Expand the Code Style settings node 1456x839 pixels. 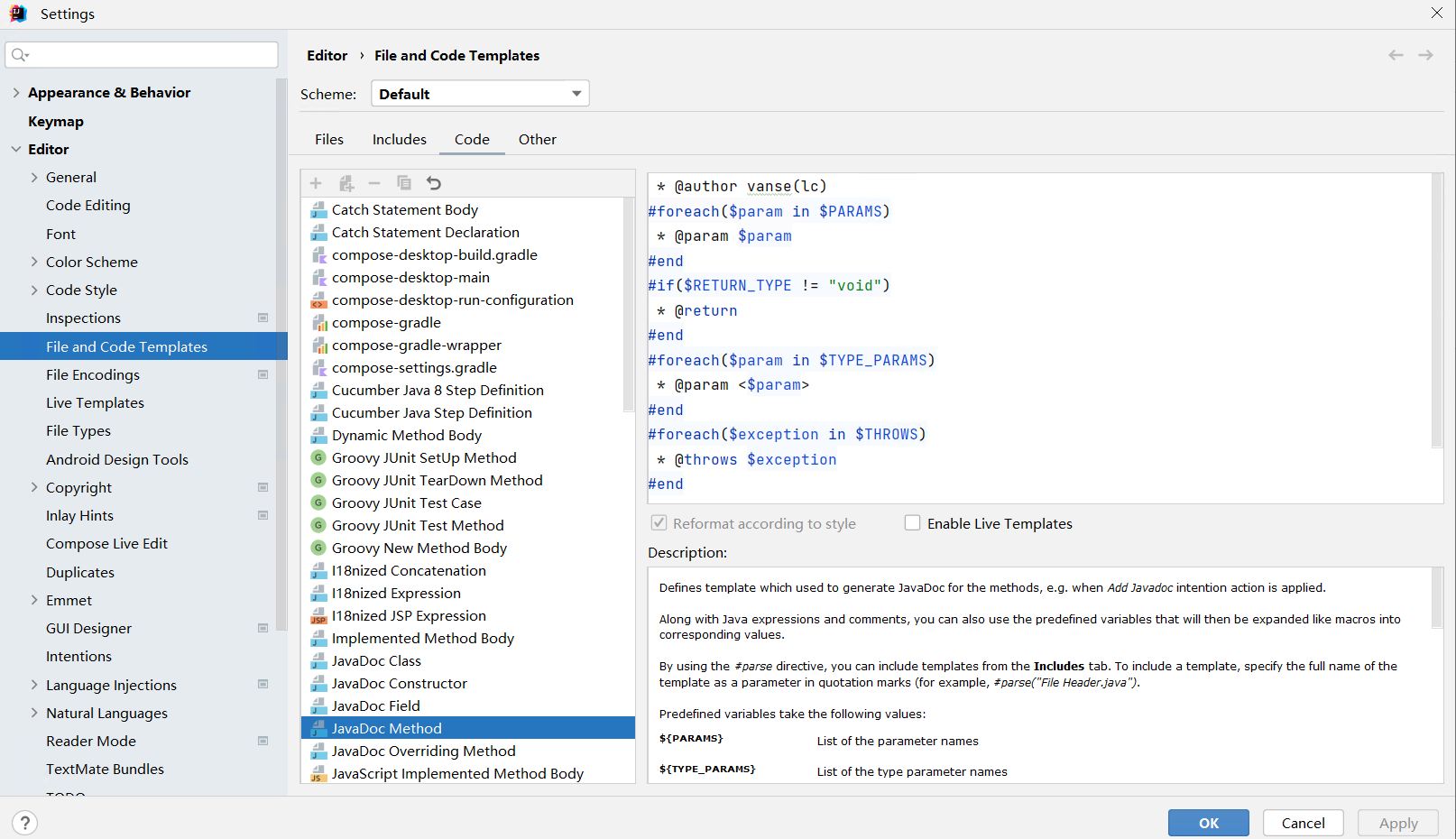point(34,290)
